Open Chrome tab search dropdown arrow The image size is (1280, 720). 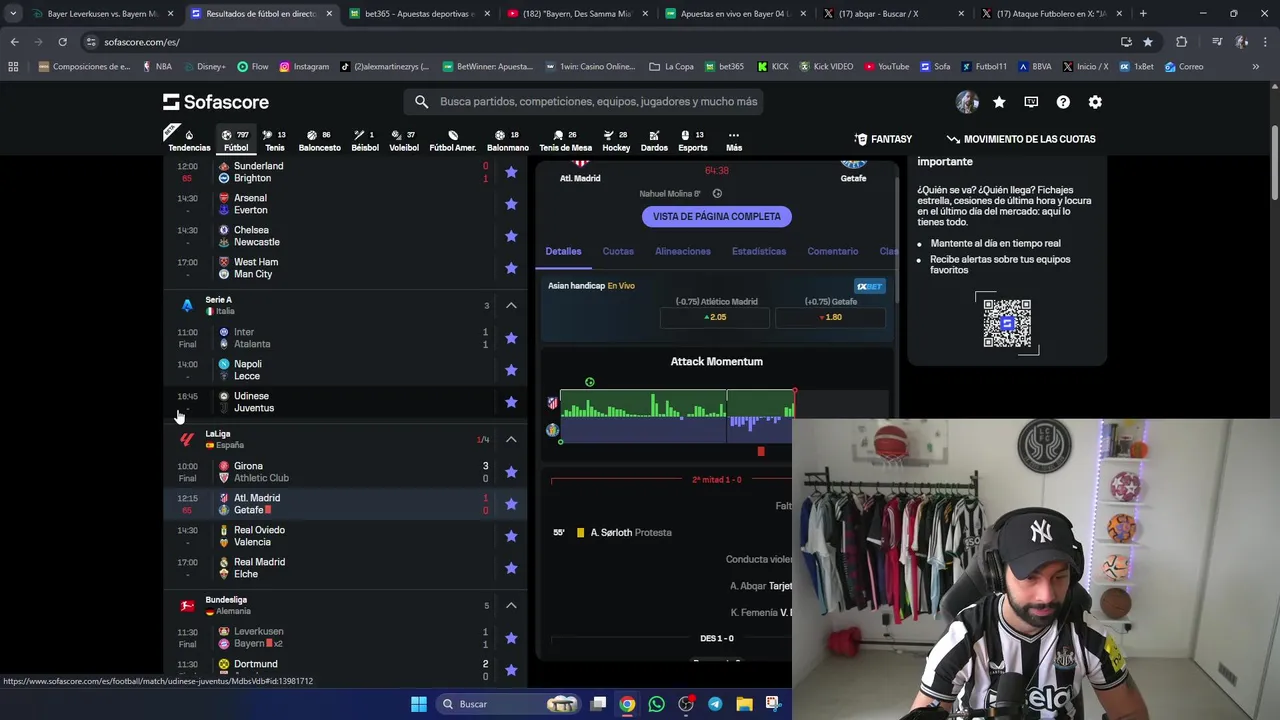click(12, 14)
